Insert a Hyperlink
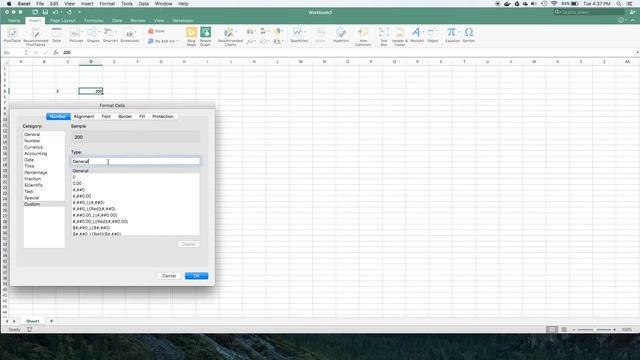The height and width of the screenshot is (360, 640). coord(341,36)
